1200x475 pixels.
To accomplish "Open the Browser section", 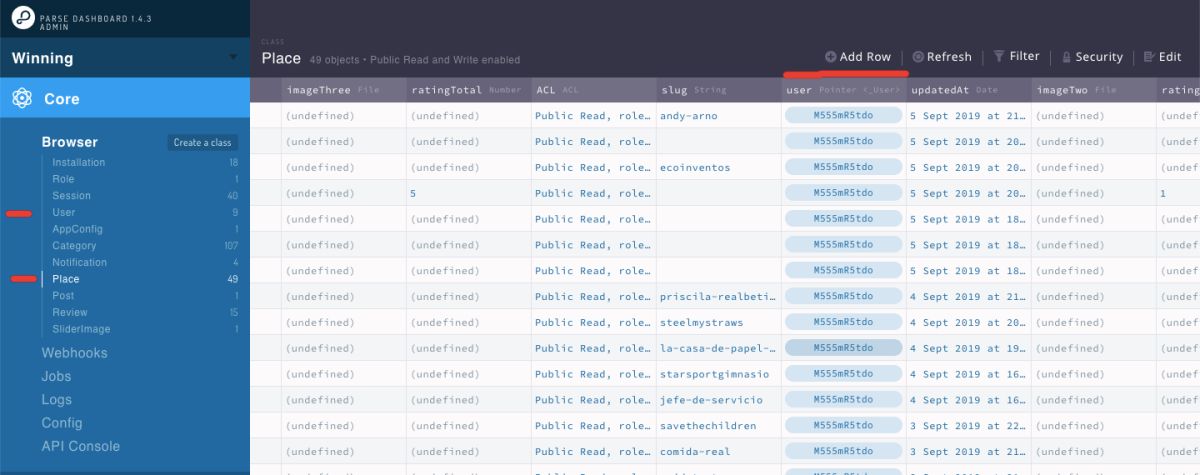I will coord(70,142).
